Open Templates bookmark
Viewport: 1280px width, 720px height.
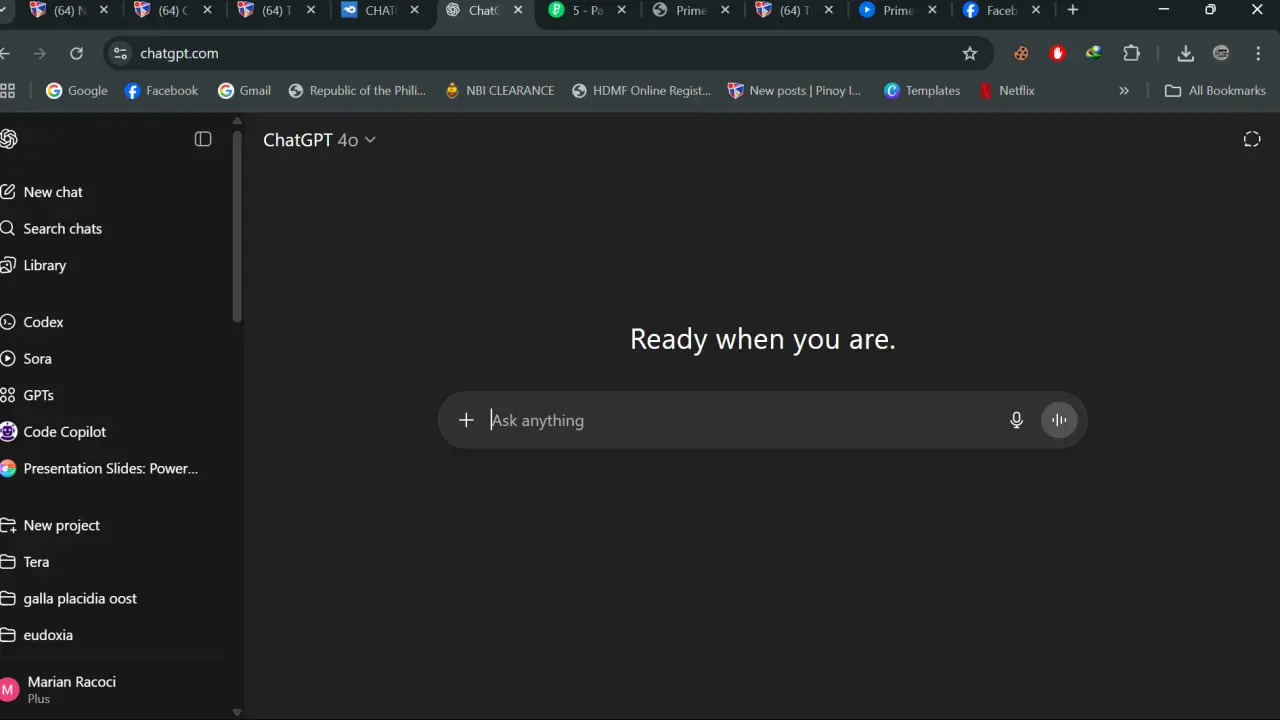tap(922, 90)
